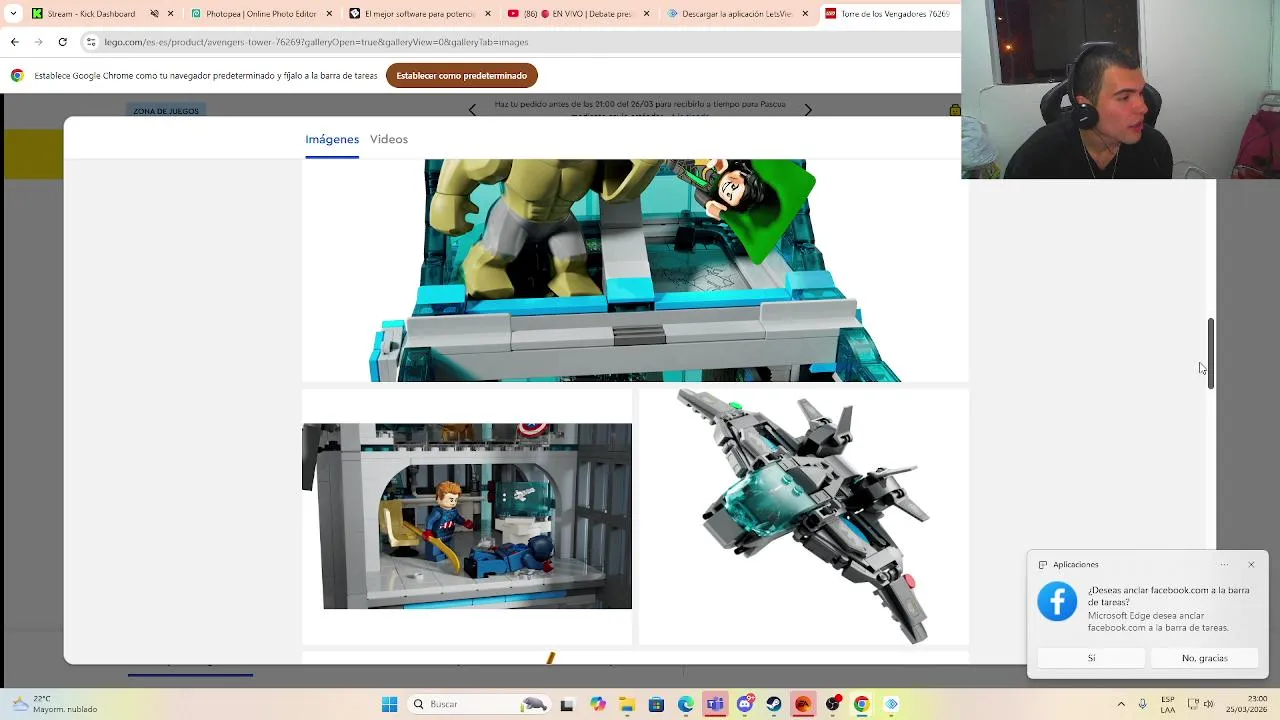The image size is (1280, 720).
Task: Click the lego.com address bar URL
Action: pos(316,42)
